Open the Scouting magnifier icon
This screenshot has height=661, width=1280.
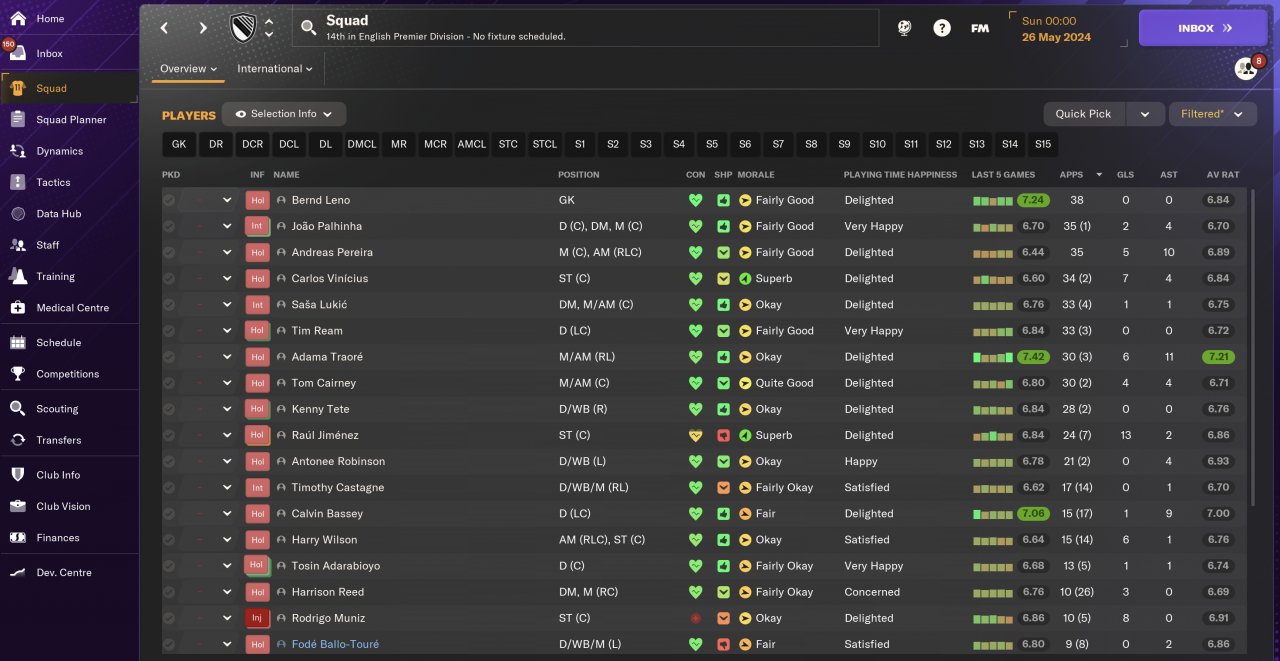(x=18, y=408)
